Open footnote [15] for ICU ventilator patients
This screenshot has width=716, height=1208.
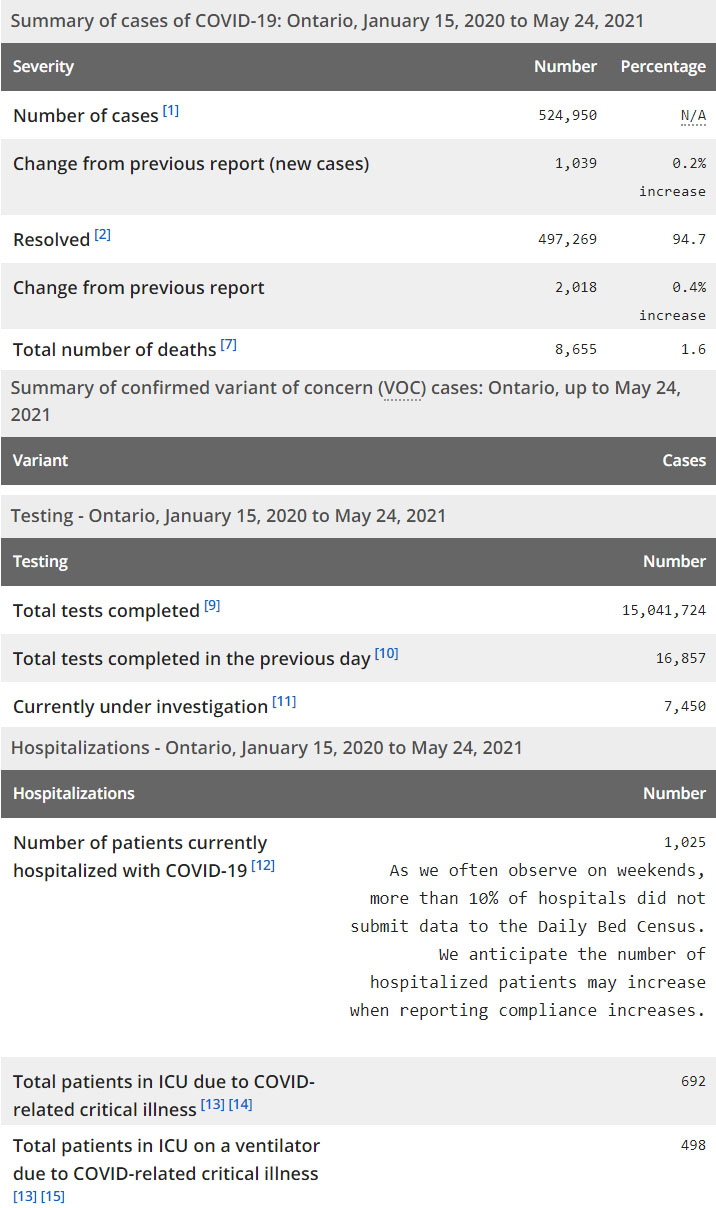pyautogui.click(x=53, y=1196)
